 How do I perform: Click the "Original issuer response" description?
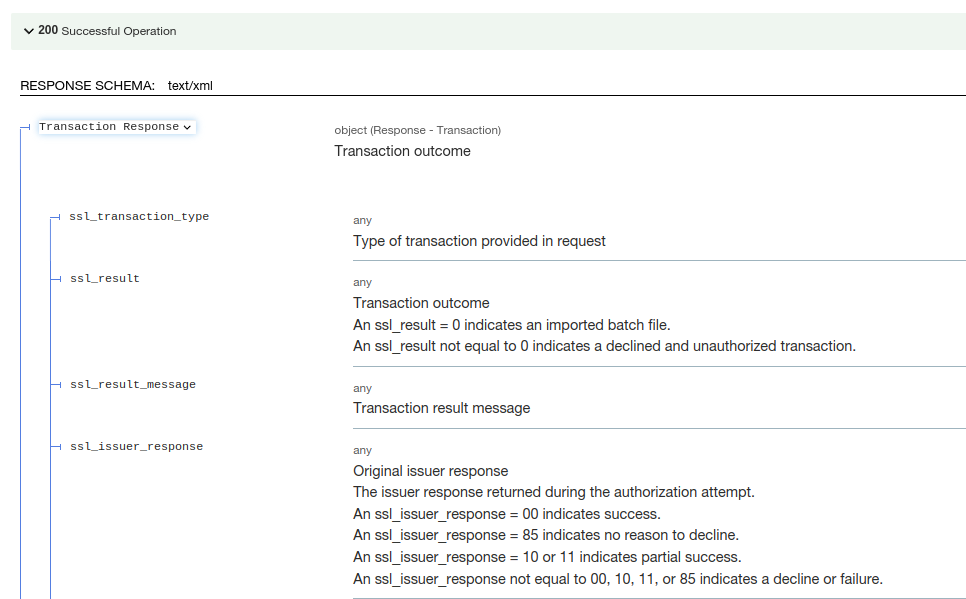430,471
